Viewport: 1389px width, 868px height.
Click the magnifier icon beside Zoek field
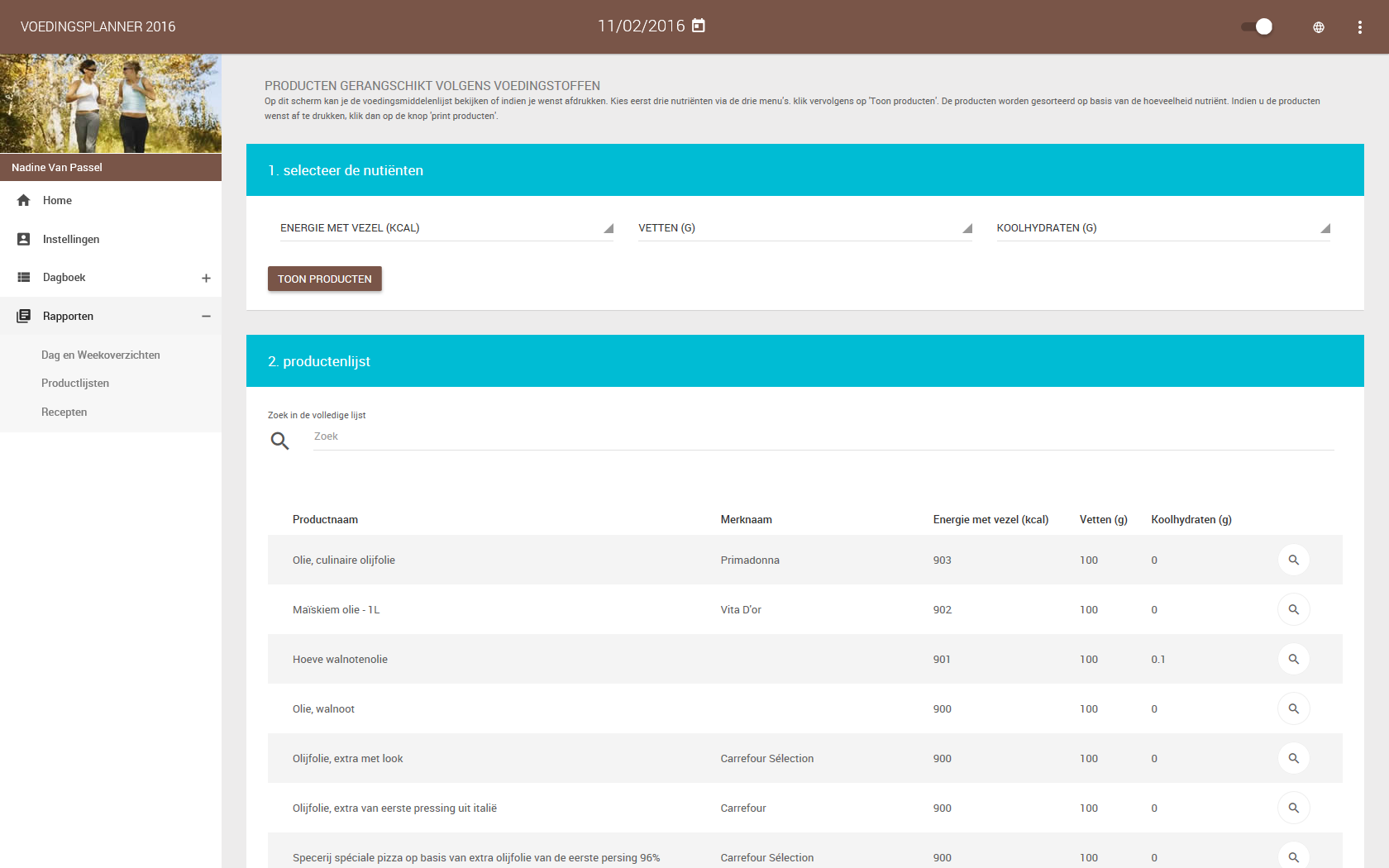(280, 441)
